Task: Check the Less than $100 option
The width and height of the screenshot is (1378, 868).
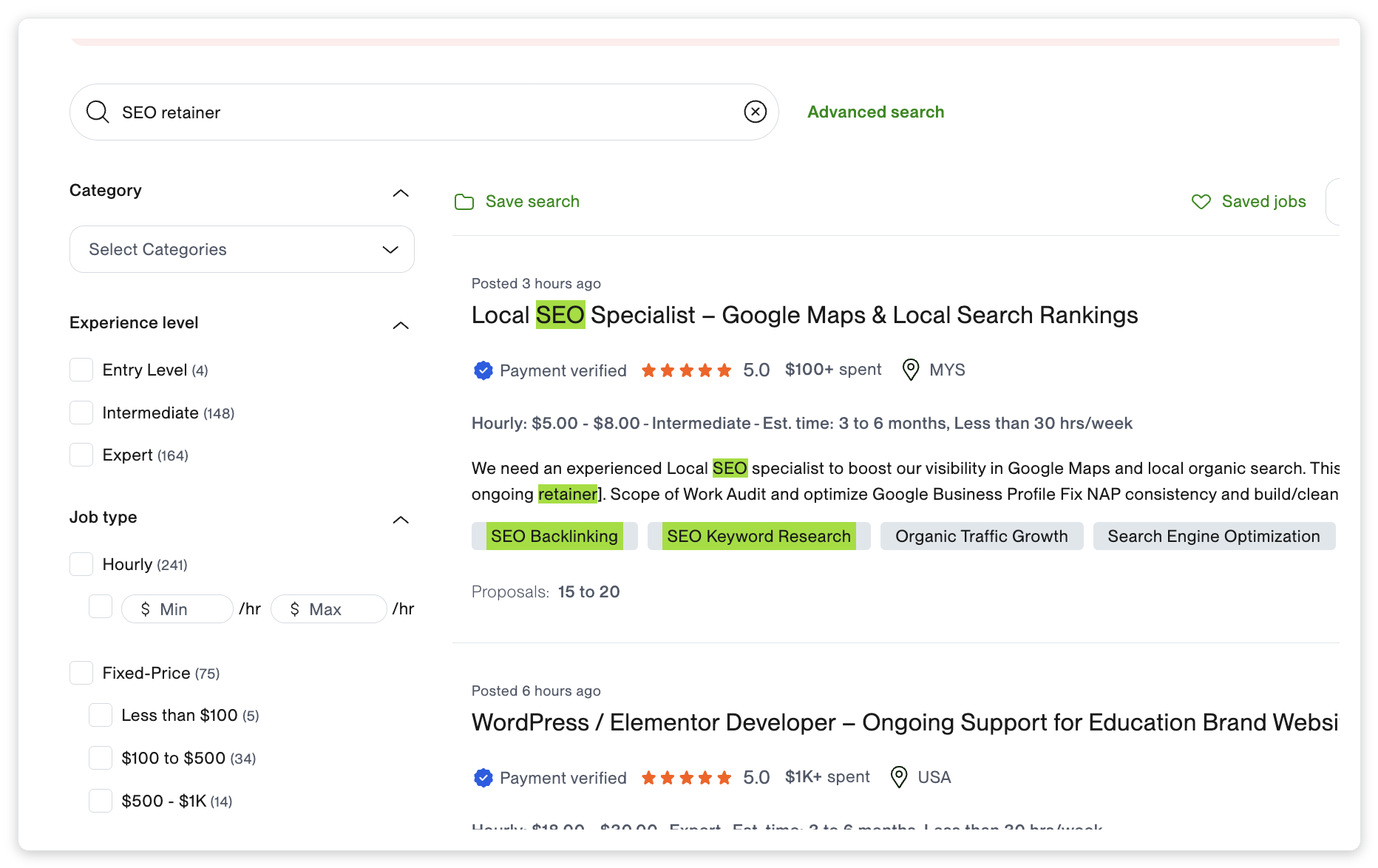Action: pyautogui.click(x=101, y=715)
